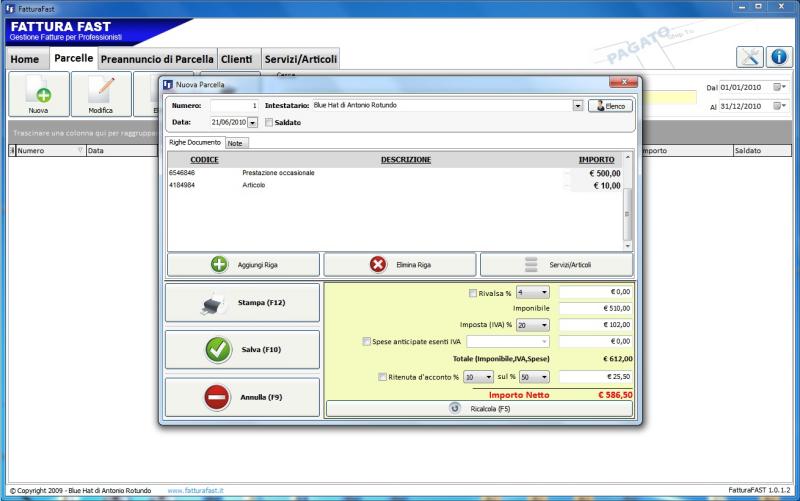Click the green checkmark Salva (F10) icon

(217, 350)
